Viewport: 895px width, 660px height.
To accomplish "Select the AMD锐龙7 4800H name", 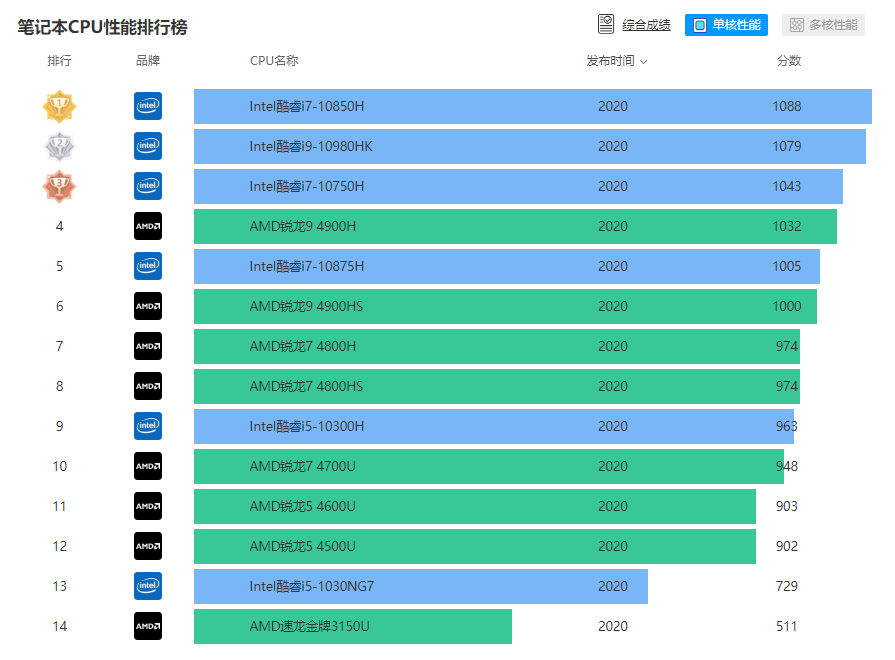I will tap(303, 346).
